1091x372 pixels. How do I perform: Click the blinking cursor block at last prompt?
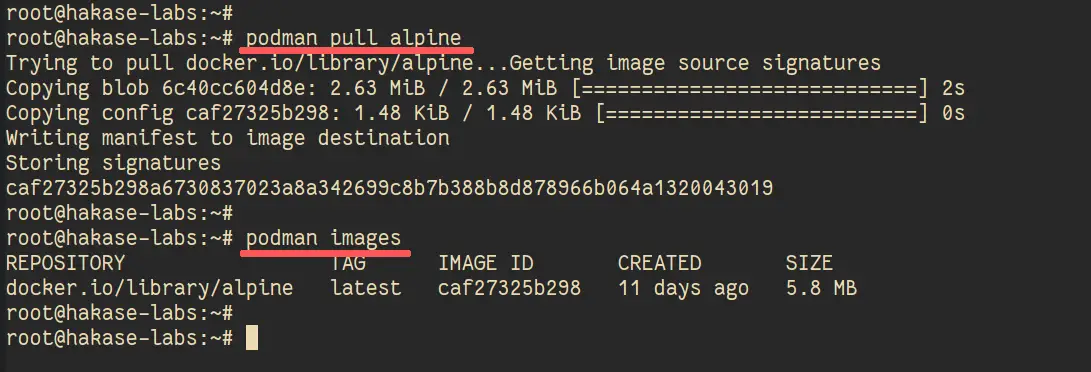252,339
